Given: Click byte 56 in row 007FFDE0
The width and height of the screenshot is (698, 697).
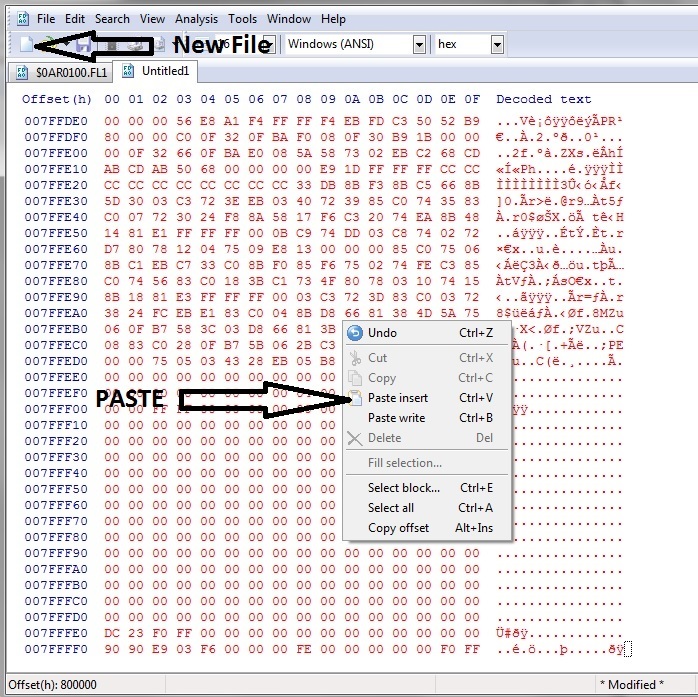Looking at the screenshot, I should click(184, 121).
